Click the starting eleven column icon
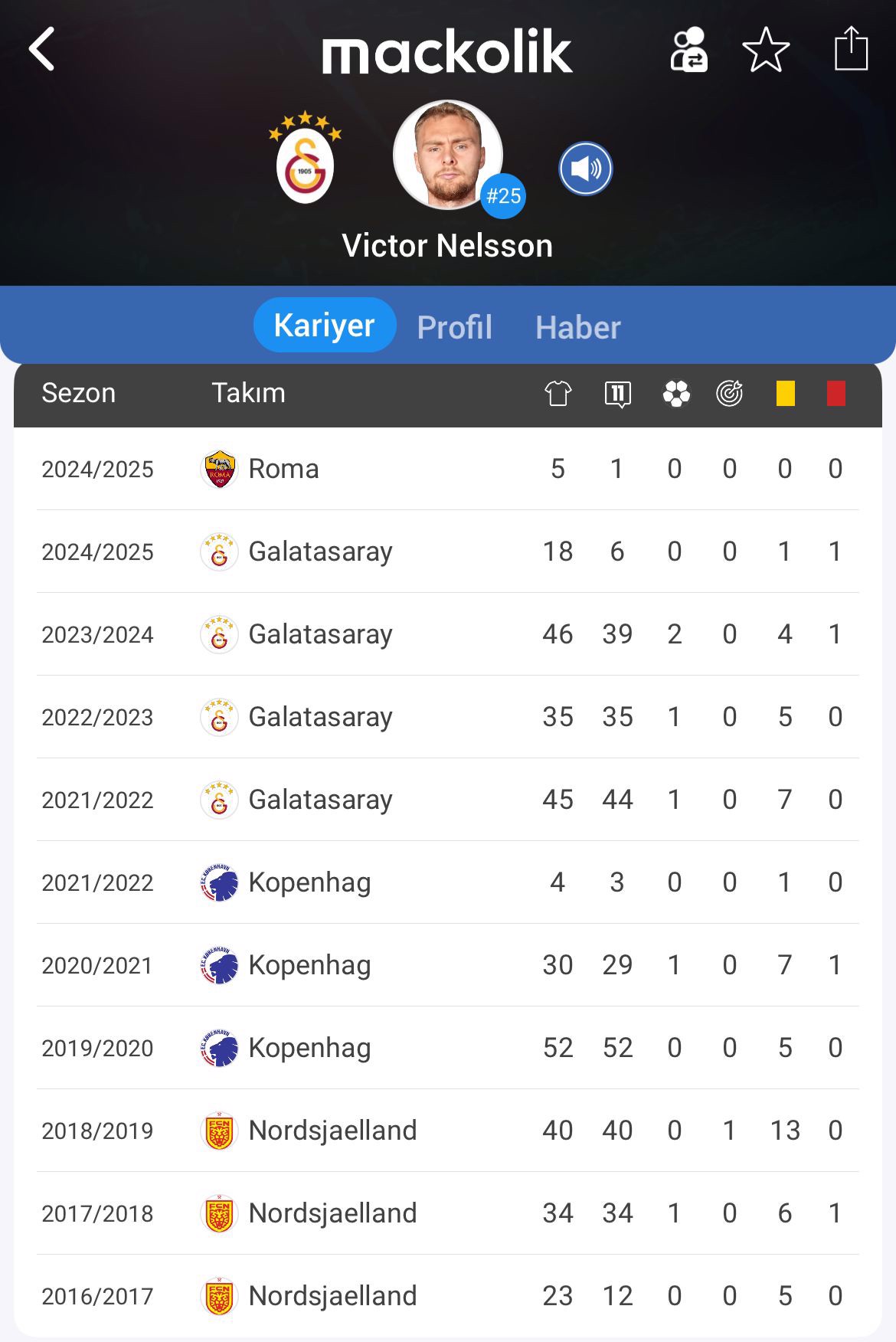 tap(617, 394)
